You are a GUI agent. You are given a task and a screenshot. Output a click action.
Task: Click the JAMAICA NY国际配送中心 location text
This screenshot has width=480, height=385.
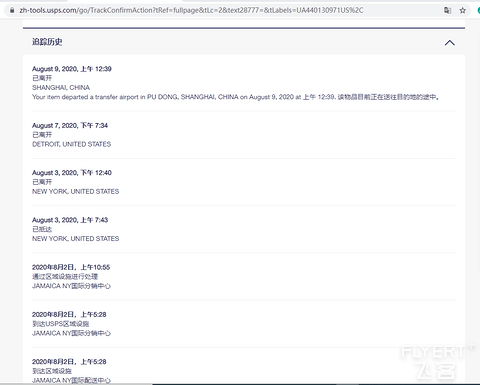pyautogui.click(x=71, y=380)
